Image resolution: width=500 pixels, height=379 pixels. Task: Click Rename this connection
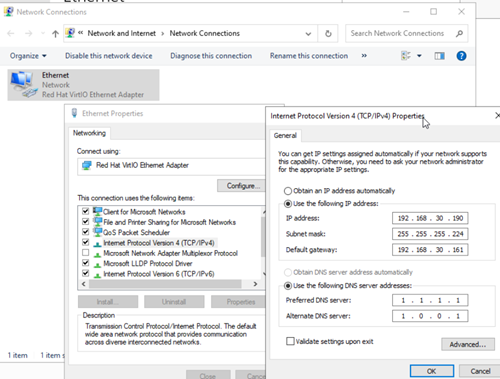[x=309, y=56]
